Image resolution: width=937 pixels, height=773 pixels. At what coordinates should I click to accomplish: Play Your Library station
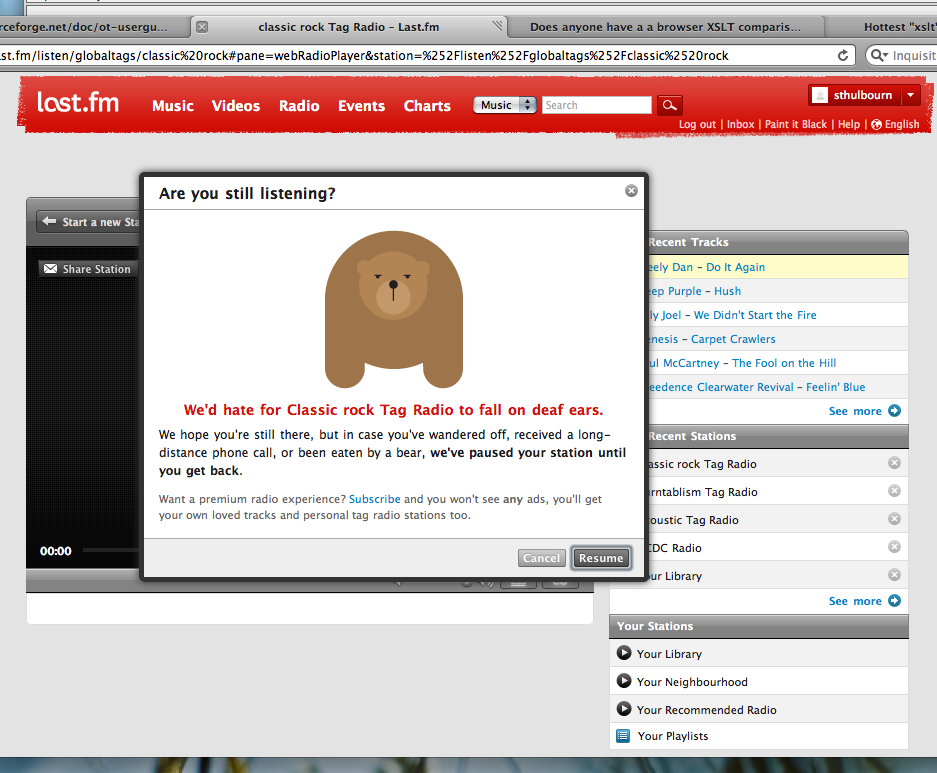(x=623, y=654)
